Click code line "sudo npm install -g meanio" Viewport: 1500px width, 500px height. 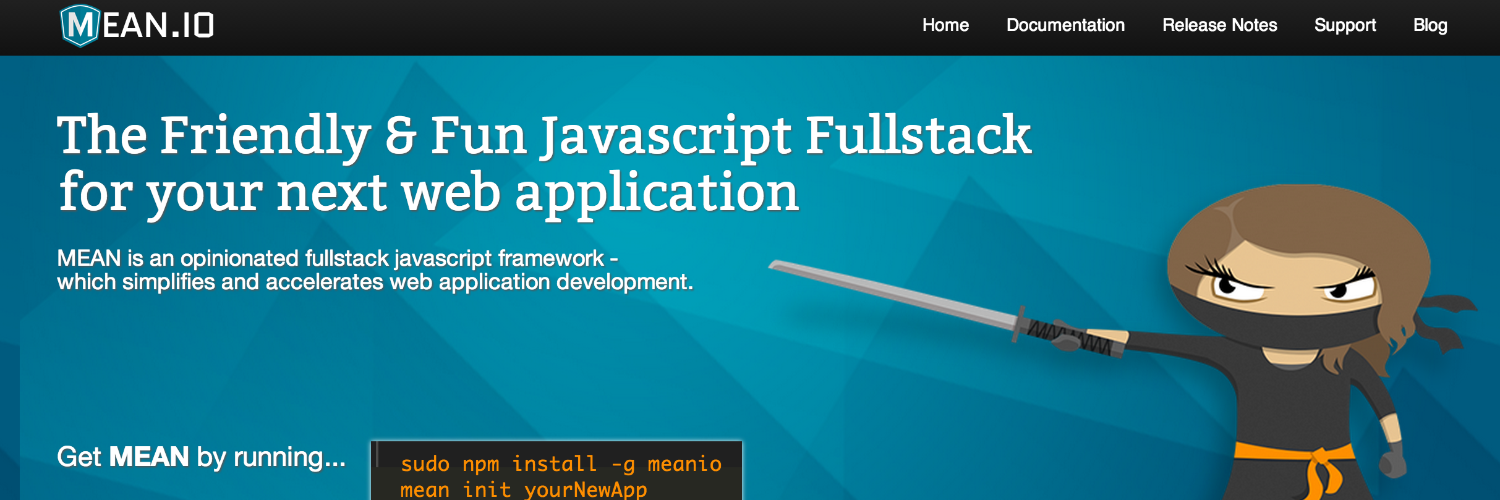[561, 464]
